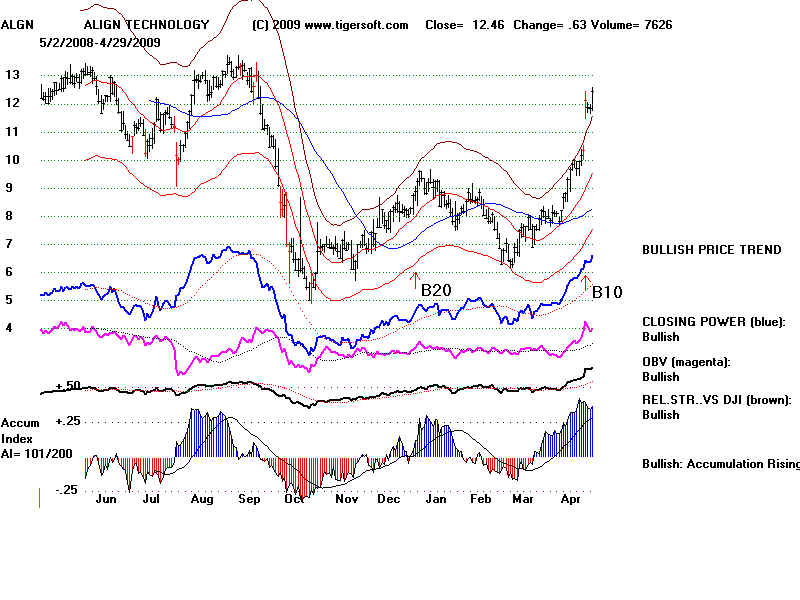
Task: Click the +.50 level label
Action: click(x=68, y=386)
